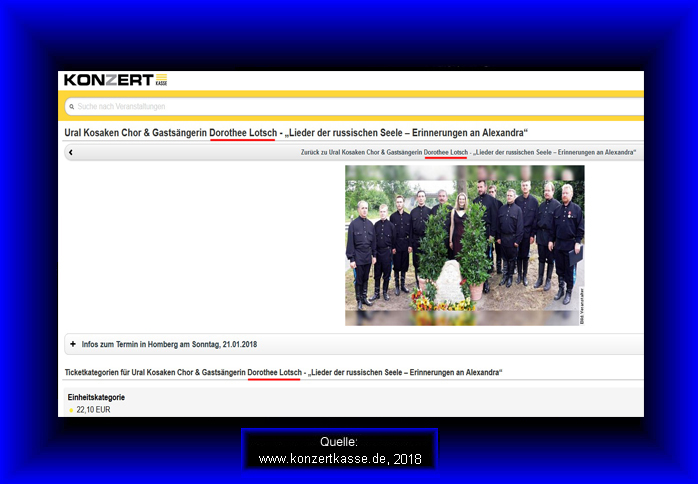The image size is (698, 484).
Task: Click the 'www.konzertkasse.de, 2018' source text
Action: click(339, 459)
